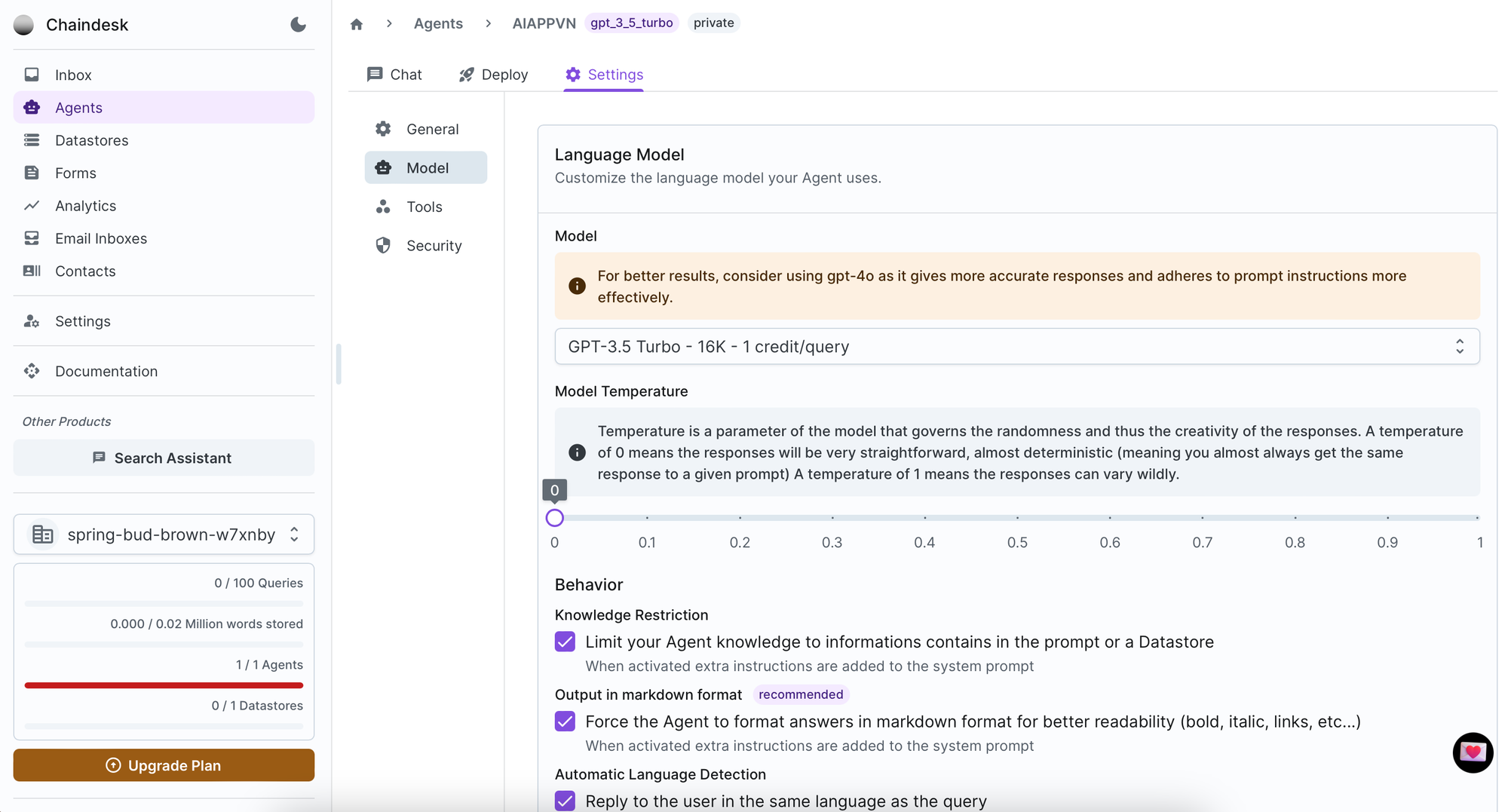The image size is (1508, 812).
Task: Click the Deploy rocket icon
Action: click(x=467, y=74)
